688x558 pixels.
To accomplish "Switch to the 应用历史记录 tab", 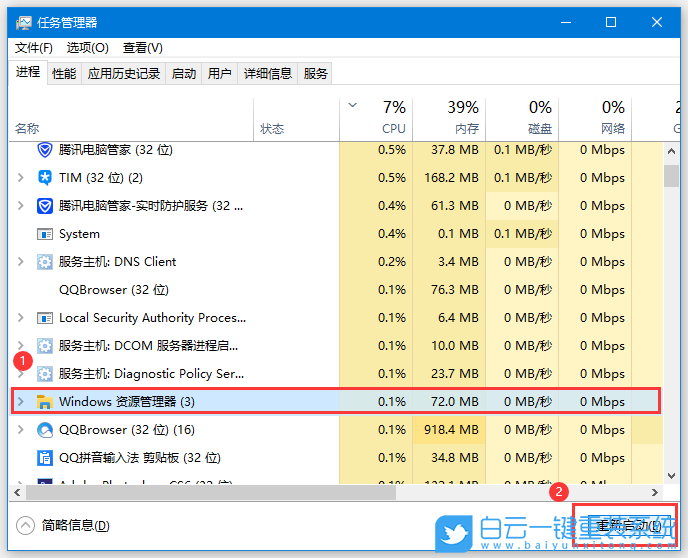I will point(124,74).
